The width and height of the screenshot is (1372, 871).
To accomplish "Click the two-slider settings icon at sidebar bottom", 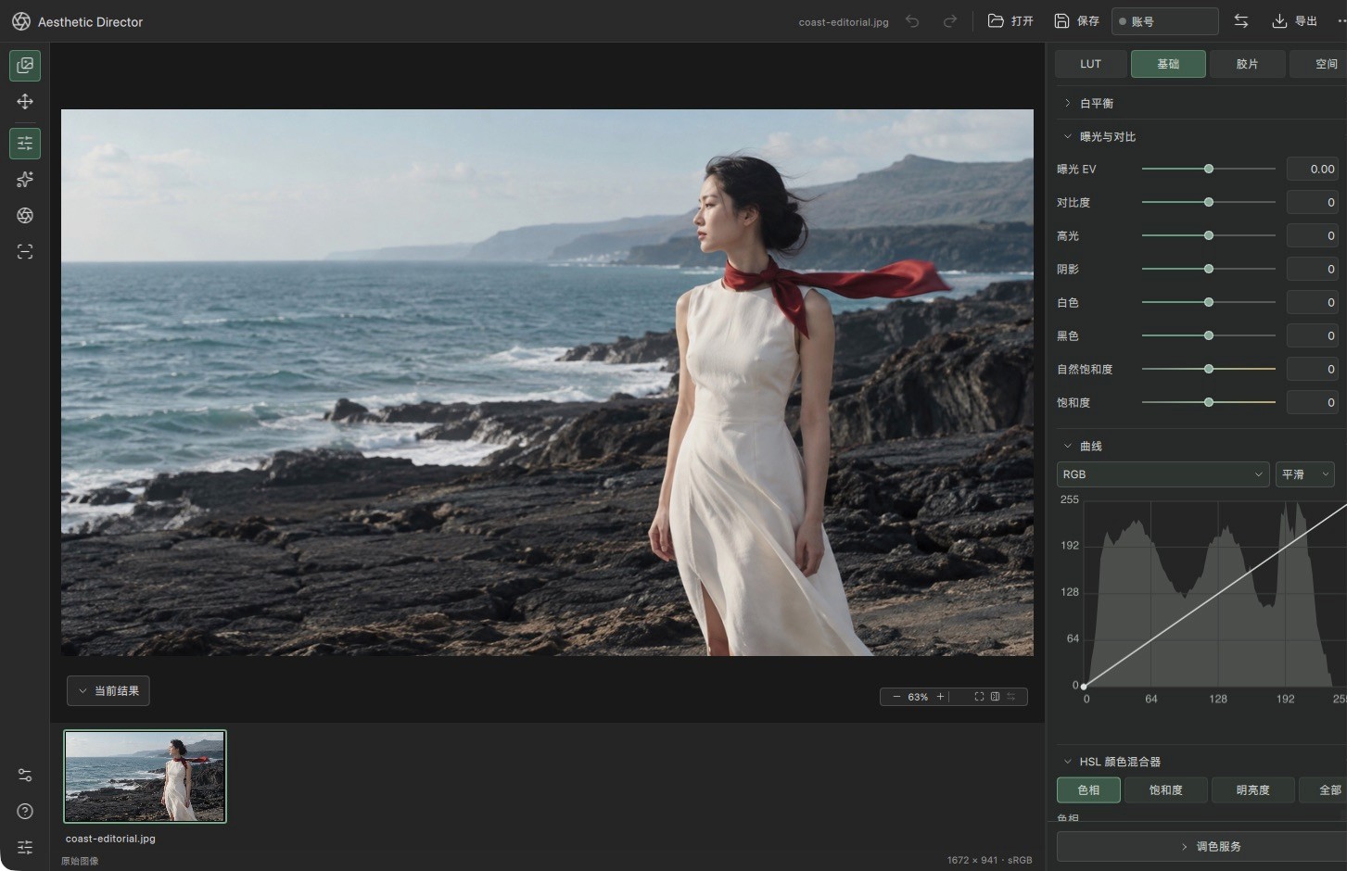I will coord(25,776).
